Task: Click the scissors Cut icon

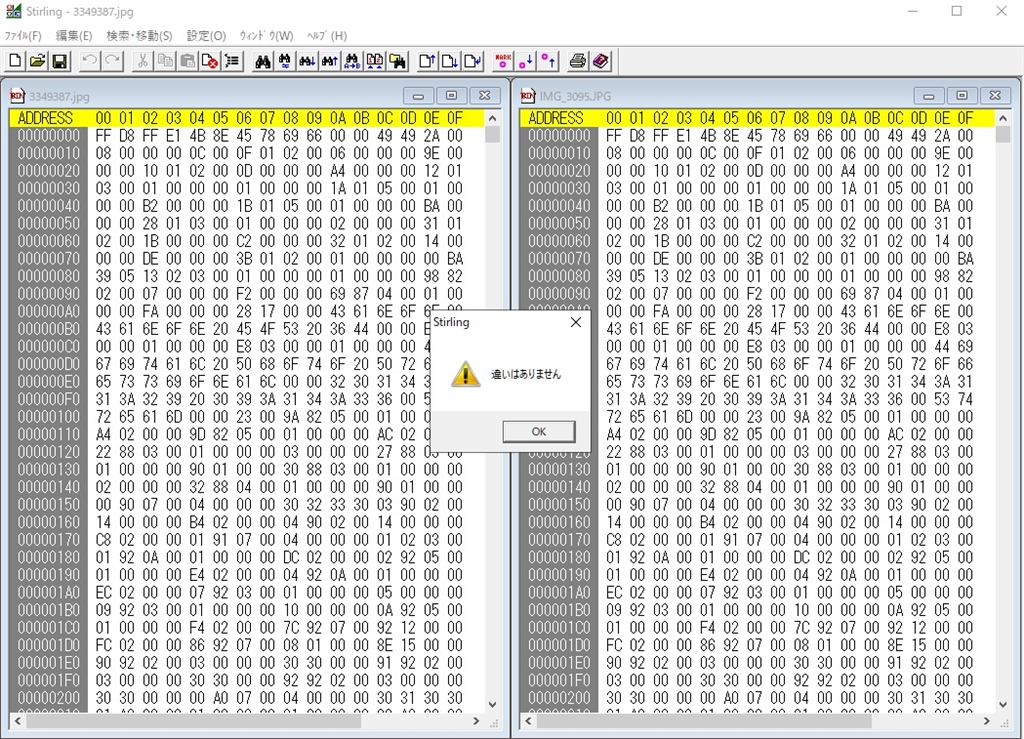Action: tap(142, 61)
